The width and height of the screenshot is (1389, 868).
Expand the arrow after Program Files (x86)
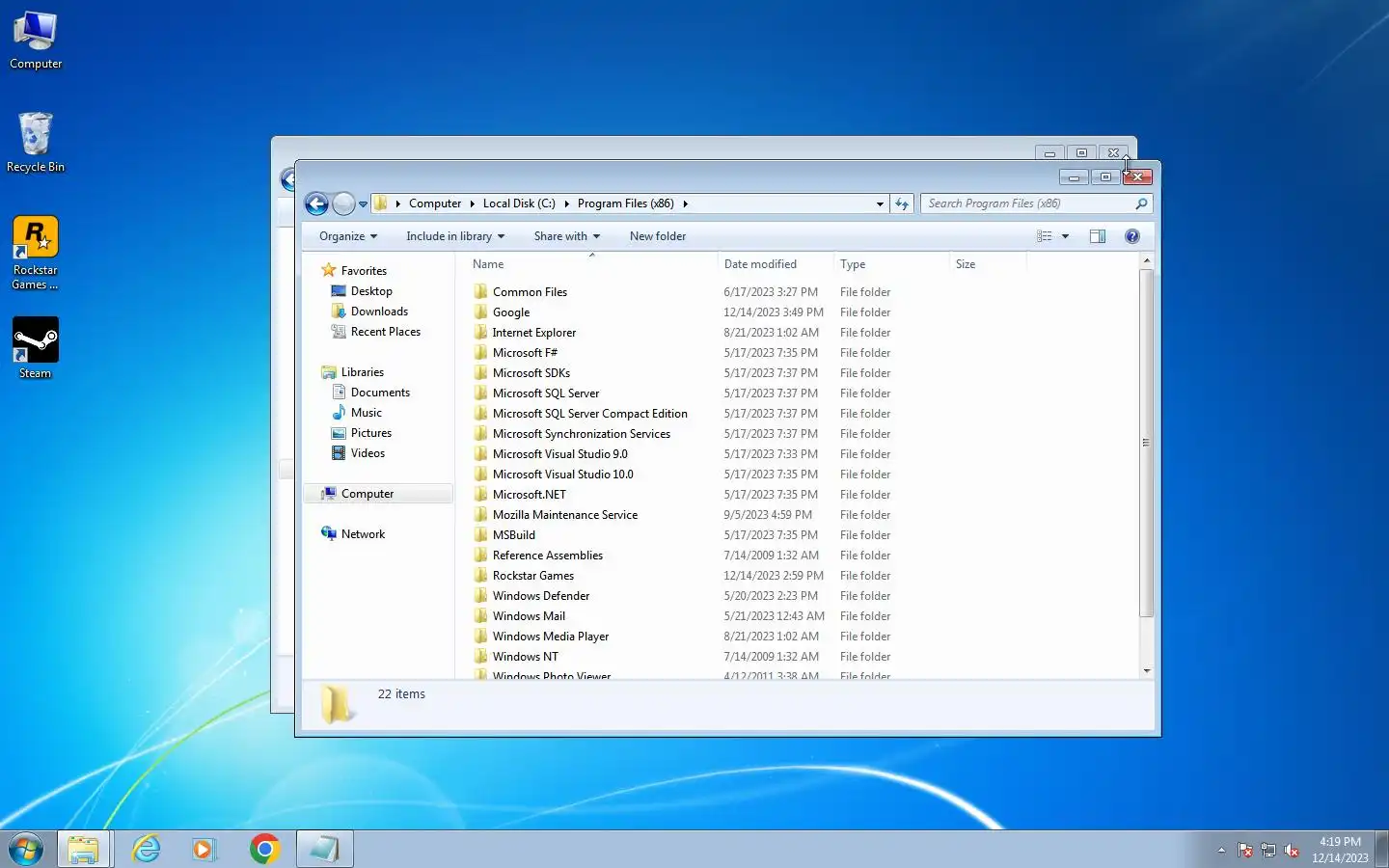[x=686, y=203]
